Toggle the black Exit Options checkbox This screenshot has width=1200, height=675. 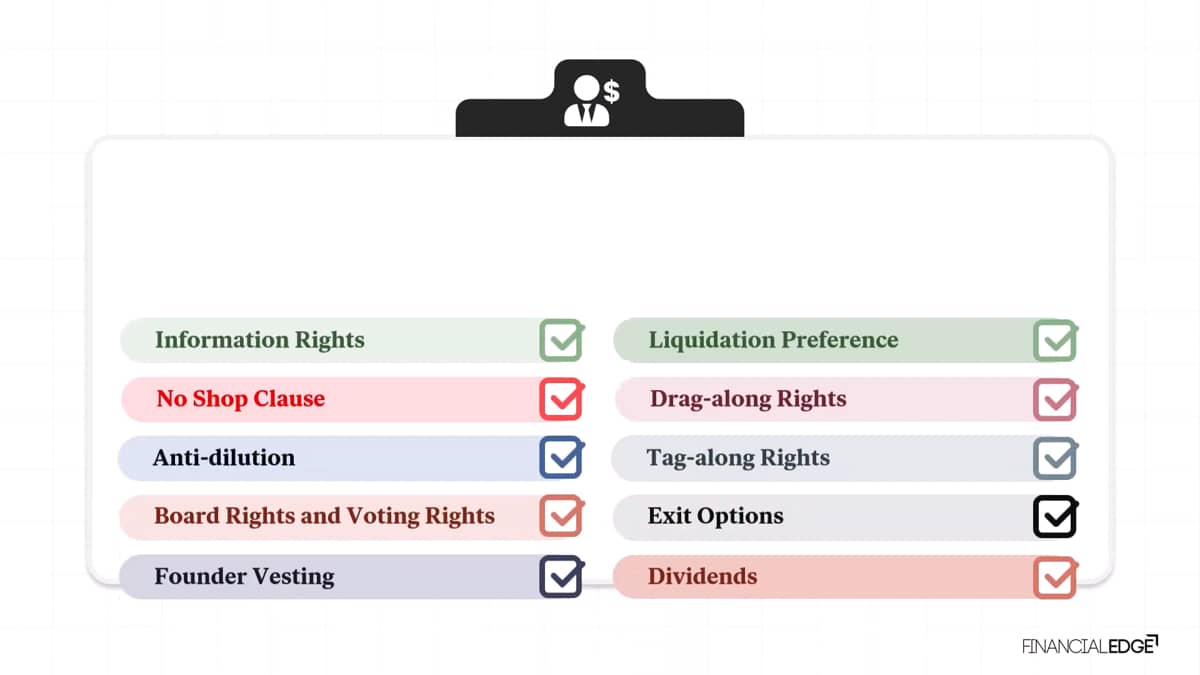click(x=1054, y=516)
